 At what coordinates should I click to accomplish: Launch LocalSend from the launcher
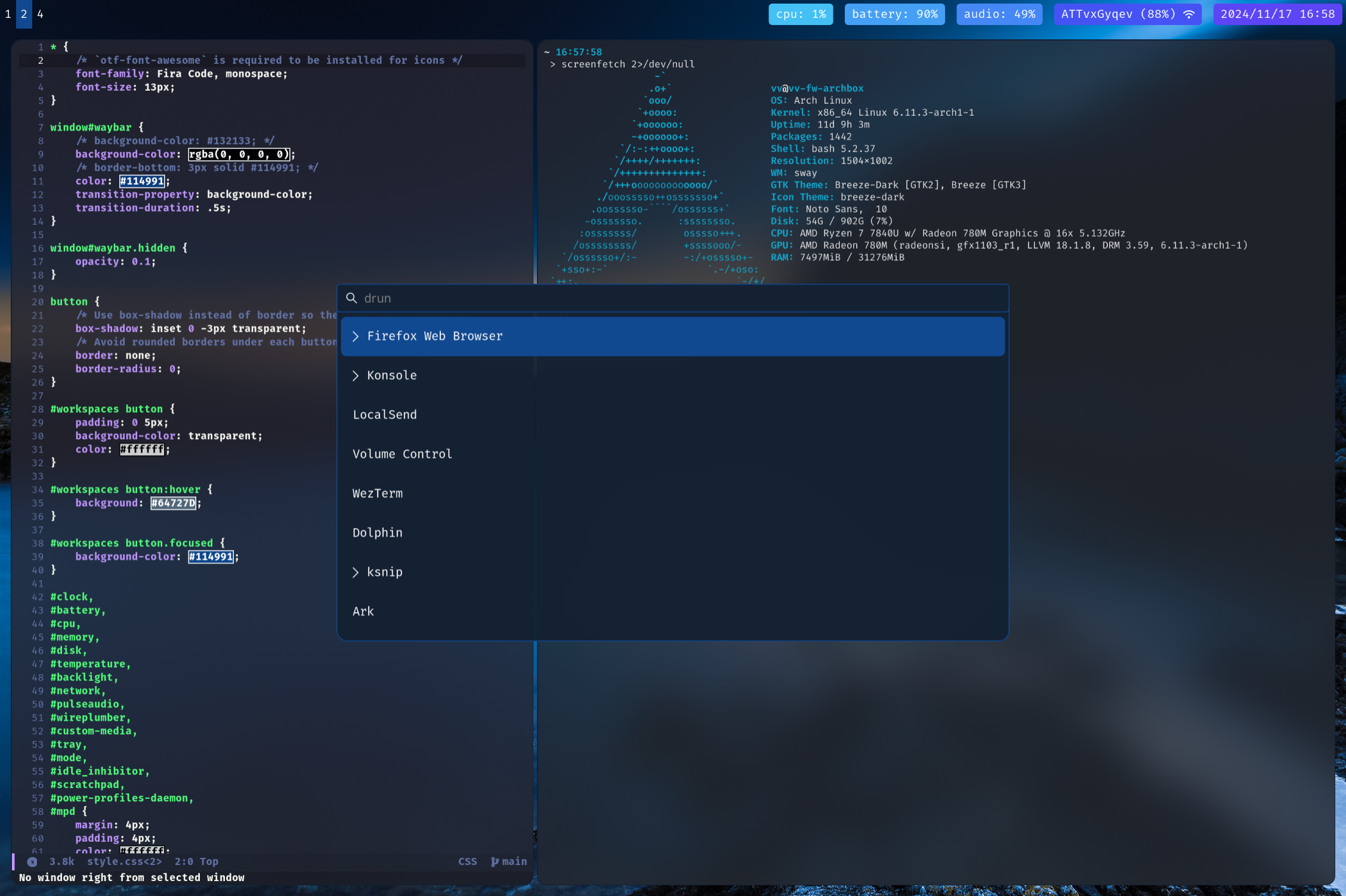pos(673,415)
